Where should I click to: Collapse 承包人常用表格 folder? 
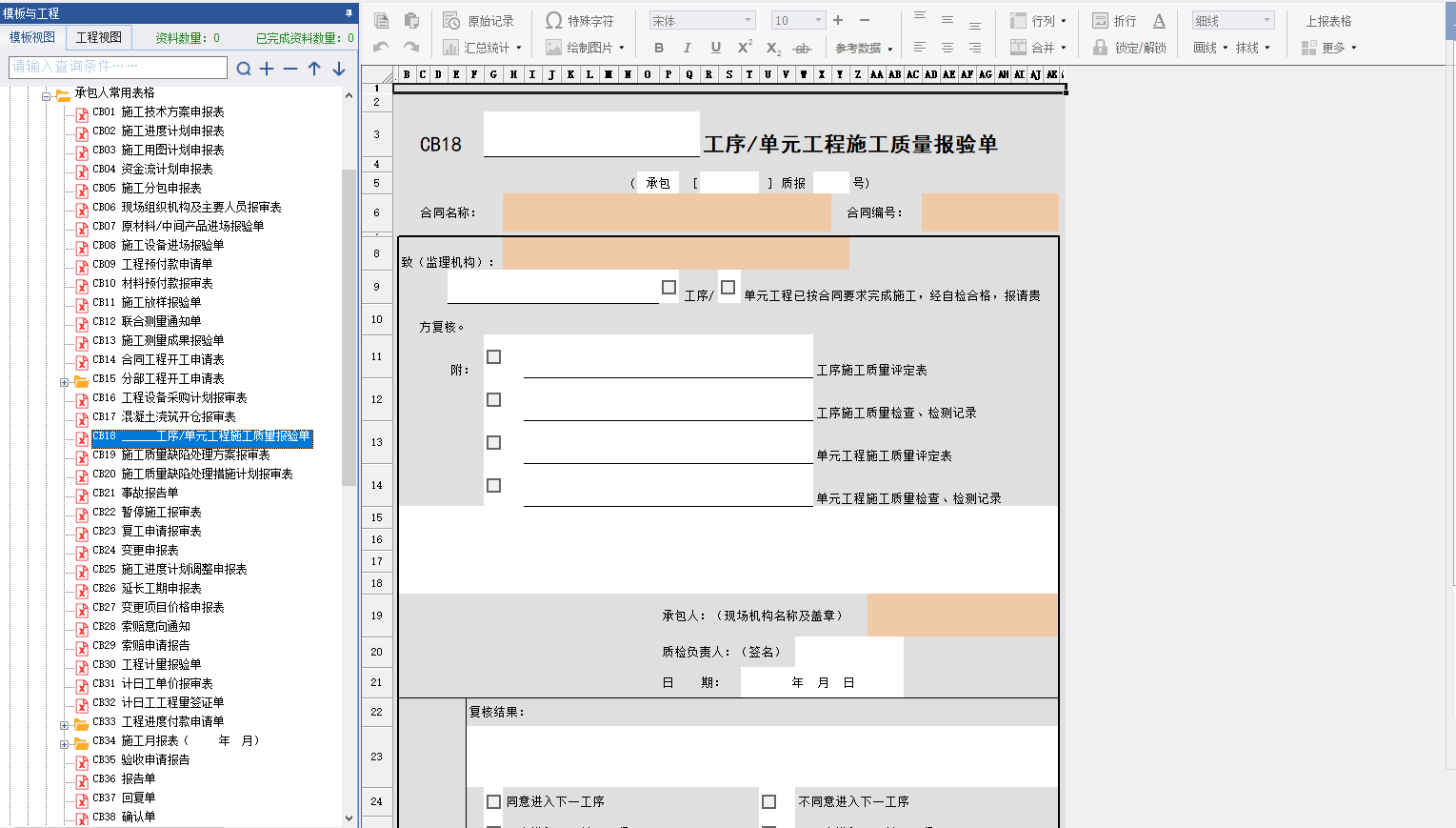(46, 96)
